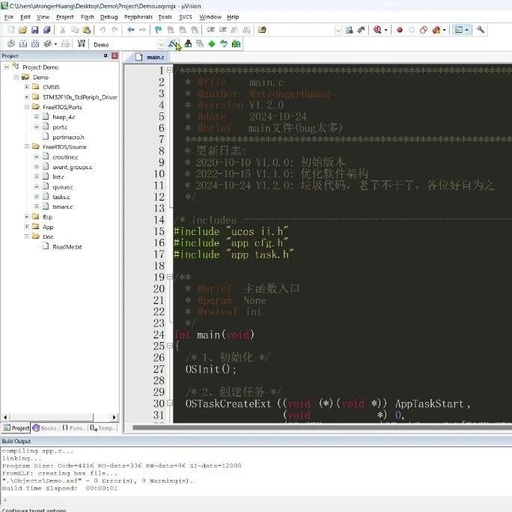Pin or unpin the Project panel

click(x=106, y=56)
